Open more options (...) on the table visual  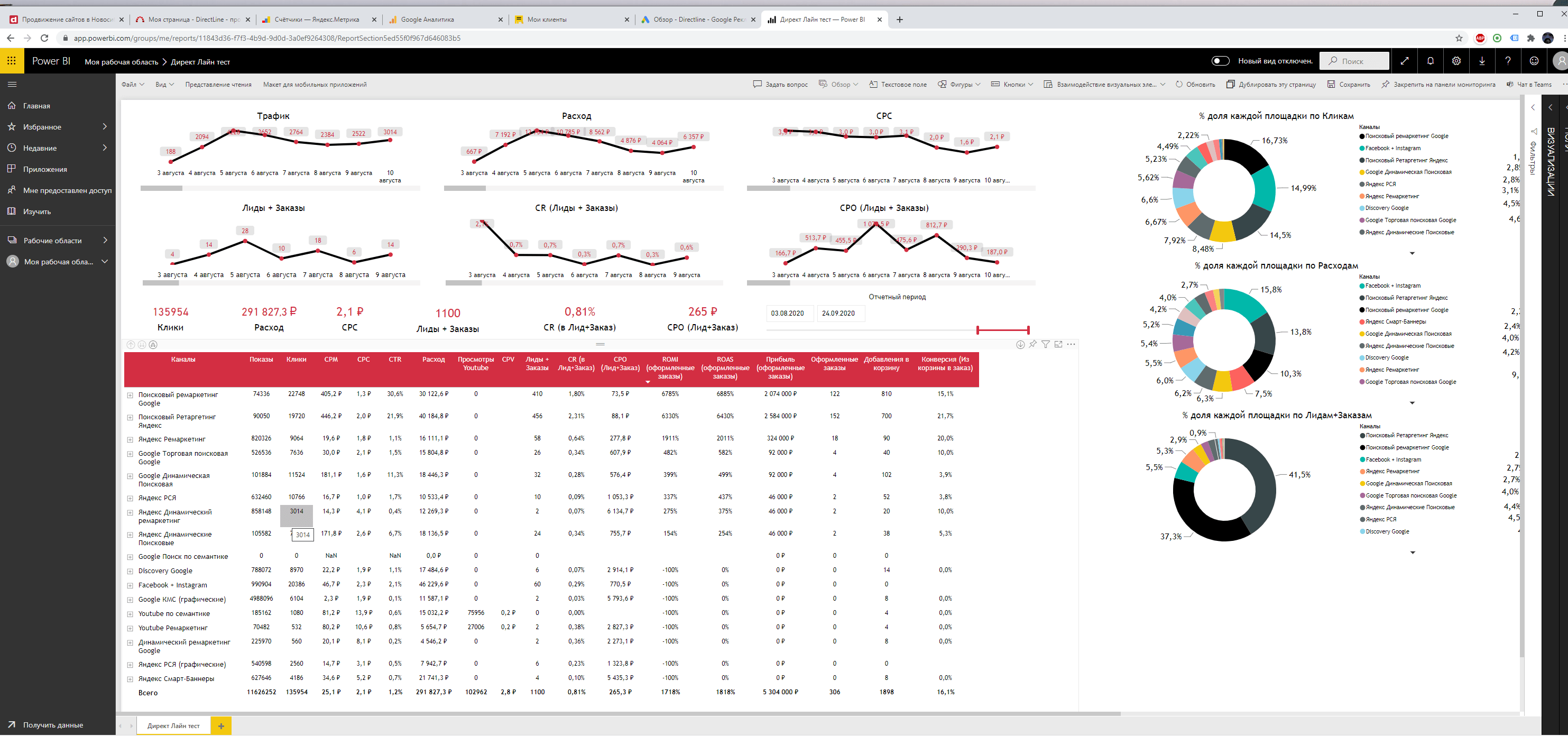click(x=1070, y=344)
